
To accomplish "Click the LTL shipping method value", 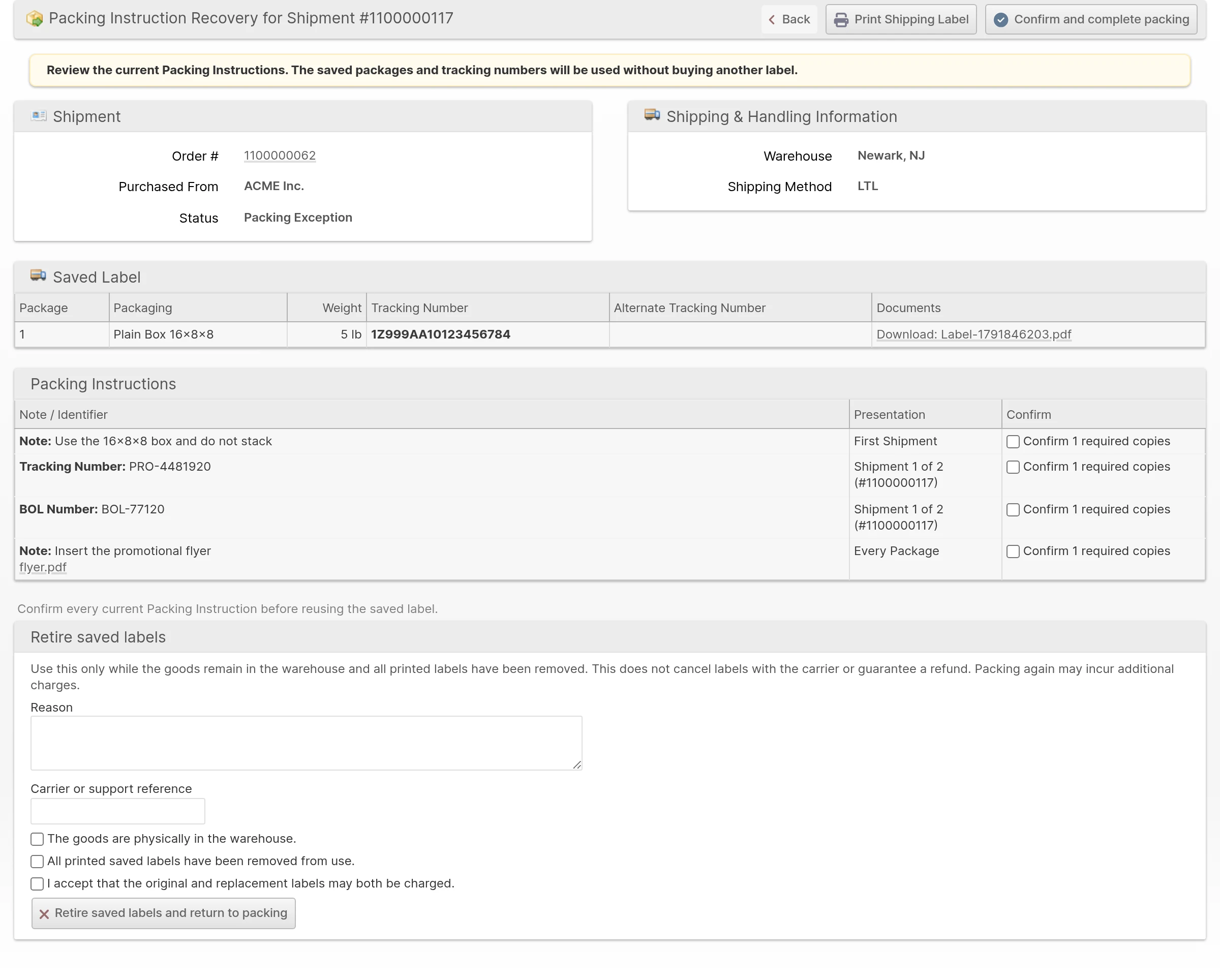I will point(867,186).
